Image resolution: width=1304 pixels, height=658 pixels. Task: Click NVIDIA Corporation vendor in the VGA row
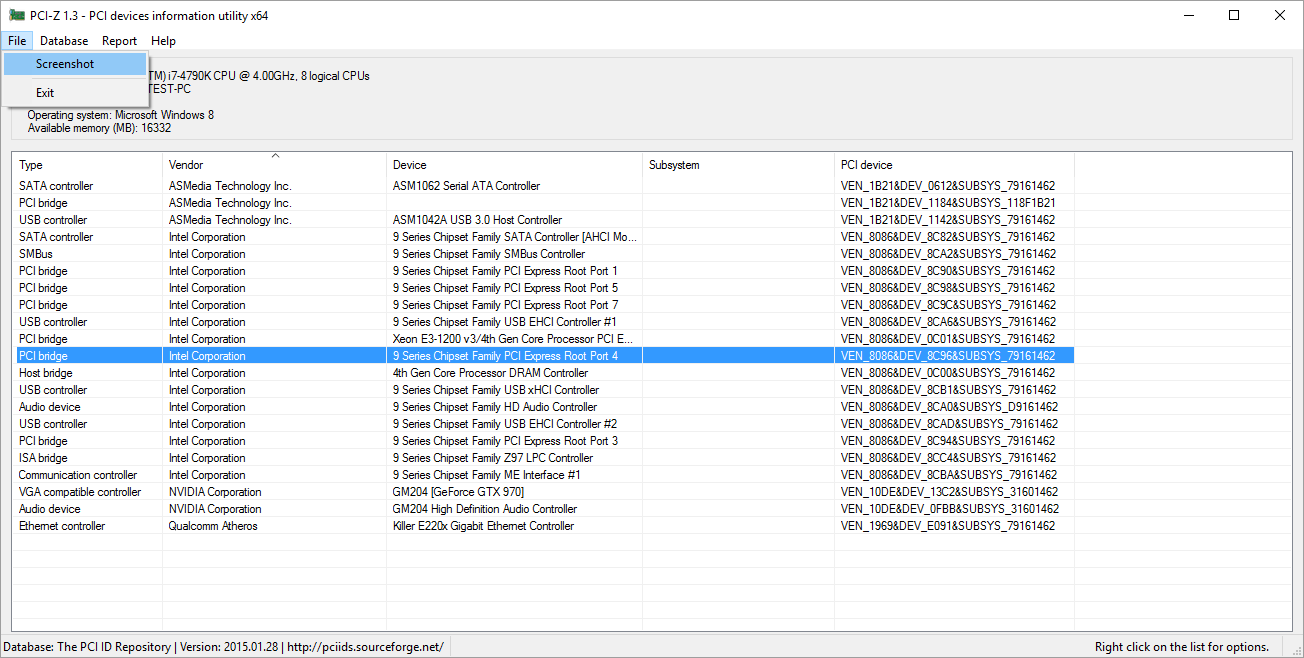pos(215,492)
